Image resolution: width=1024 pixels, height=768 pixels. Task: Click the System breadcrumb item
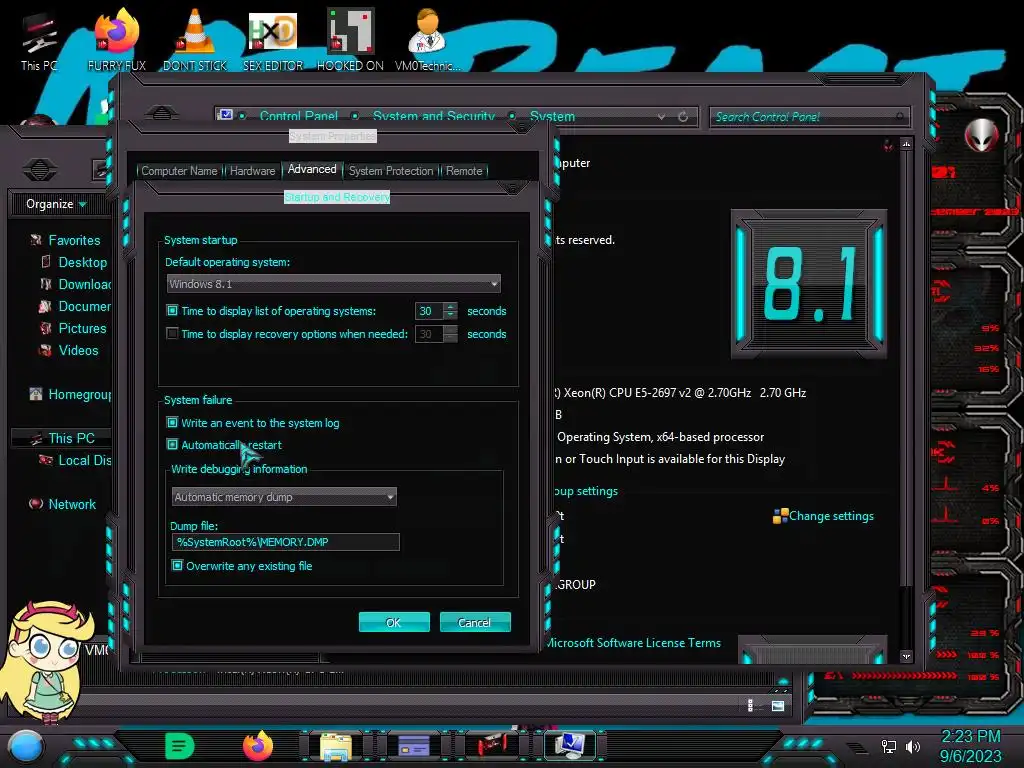click(x=552, y=116)
